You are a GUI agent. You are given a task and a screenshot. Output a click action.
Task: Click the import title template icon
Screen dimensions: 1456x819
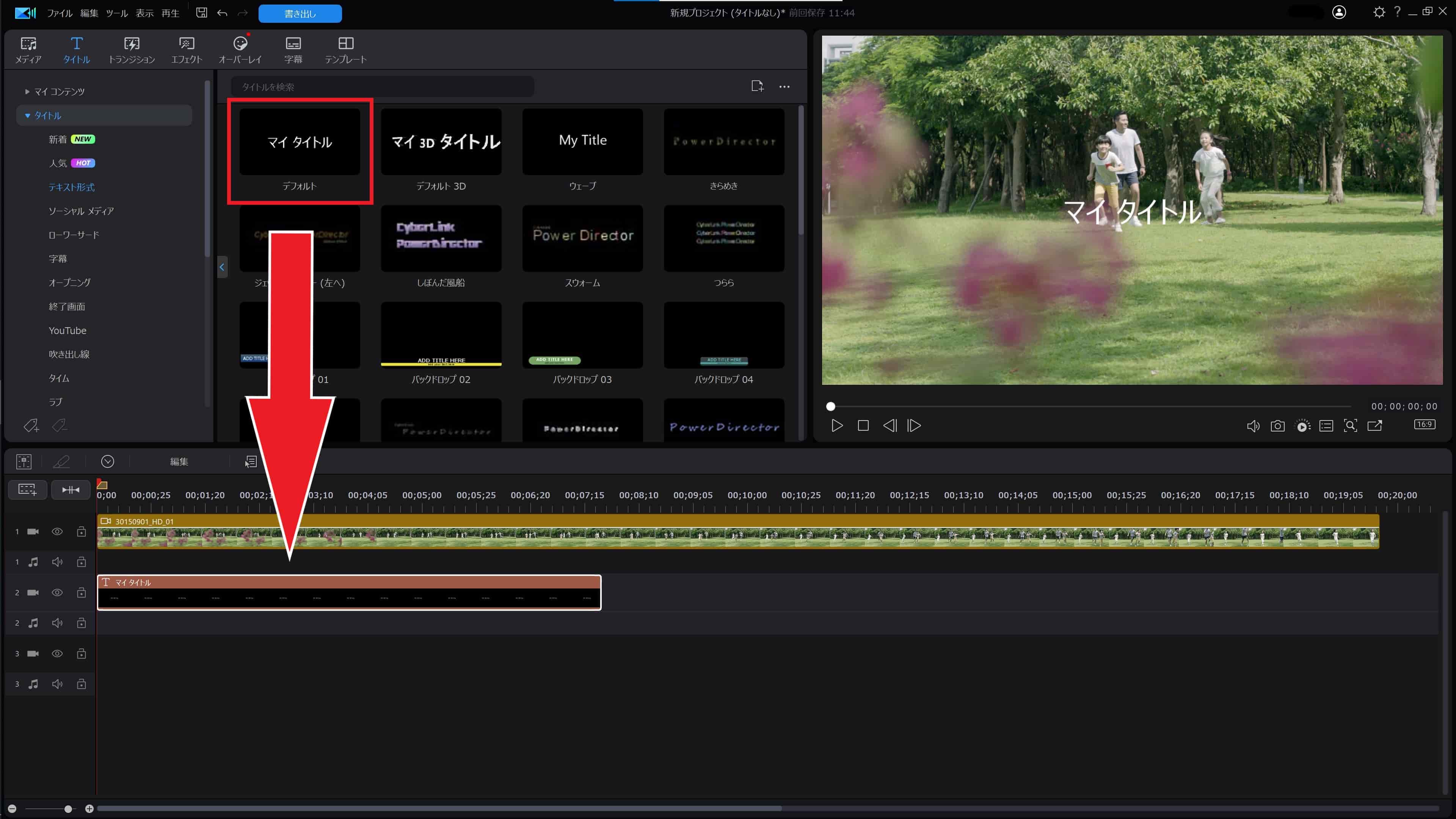[758, 86]
